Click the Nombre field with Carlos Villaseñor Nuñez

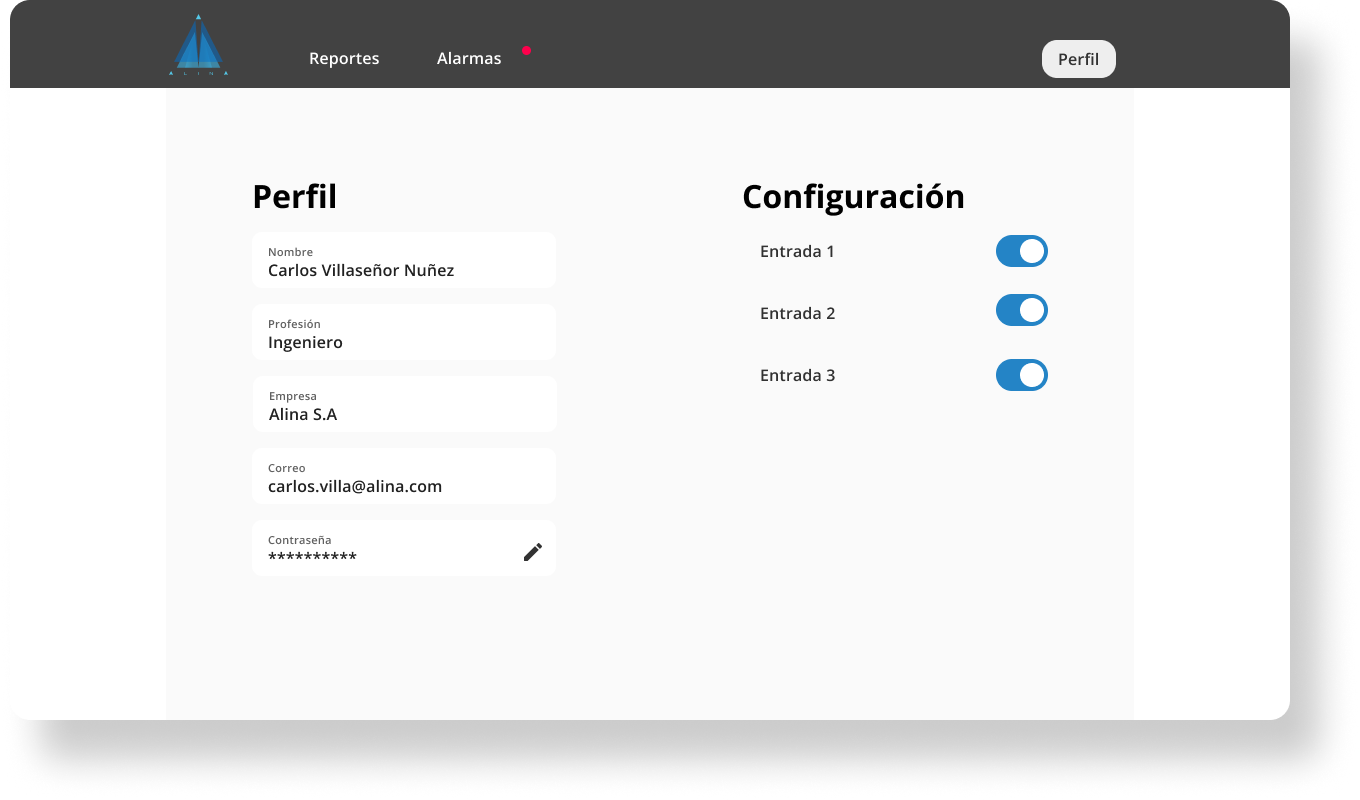(x=404, y=260)
